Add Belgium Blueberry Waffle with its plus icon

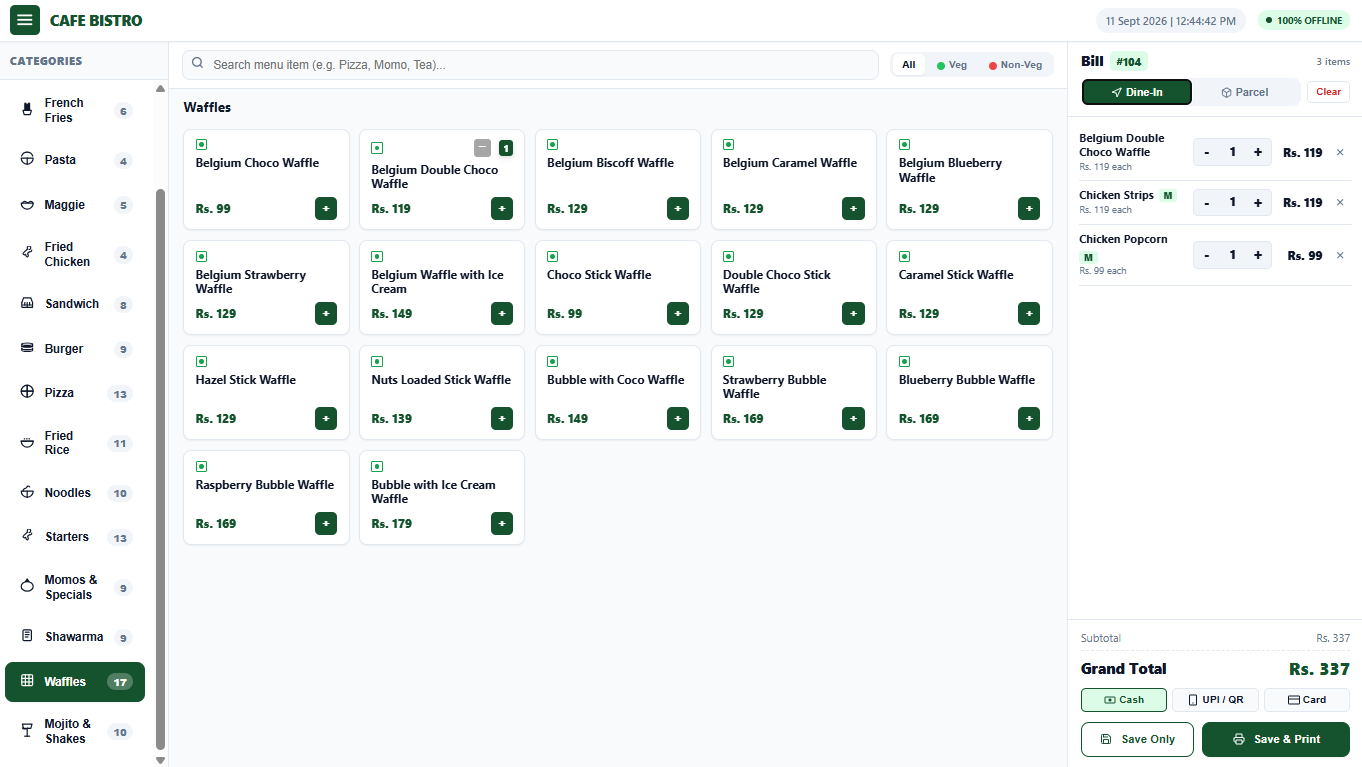(1029, 208)
